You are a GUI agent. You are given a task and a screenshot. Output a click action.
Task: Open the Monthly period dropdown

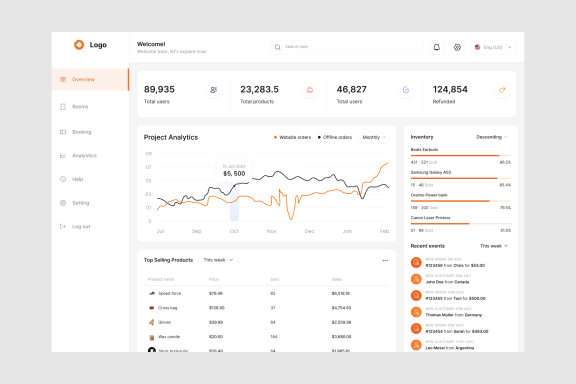tap(374, 137)
